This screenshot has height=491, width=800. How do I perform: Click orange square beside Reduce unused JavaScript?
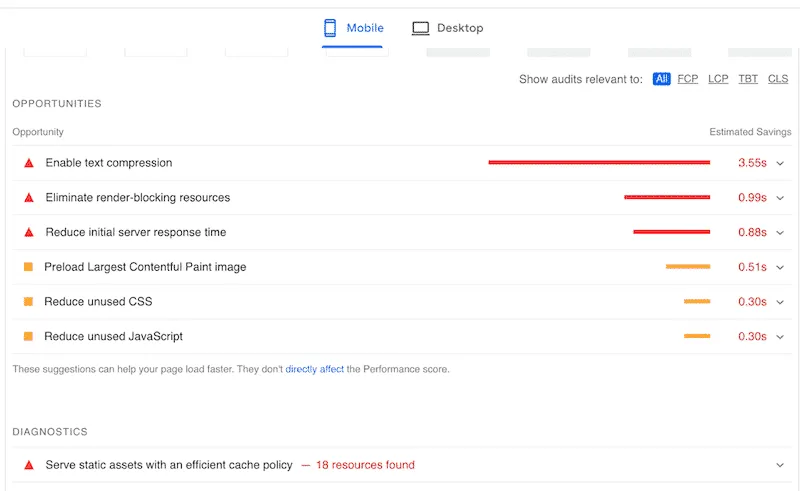[29, 337]
